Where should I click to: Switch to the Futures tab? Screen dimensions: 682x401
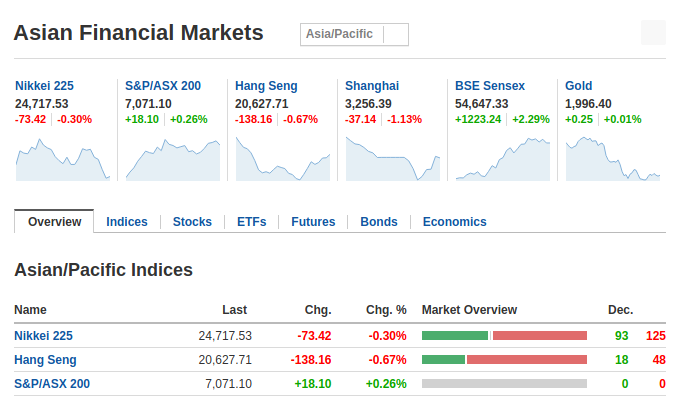point(313,222)
